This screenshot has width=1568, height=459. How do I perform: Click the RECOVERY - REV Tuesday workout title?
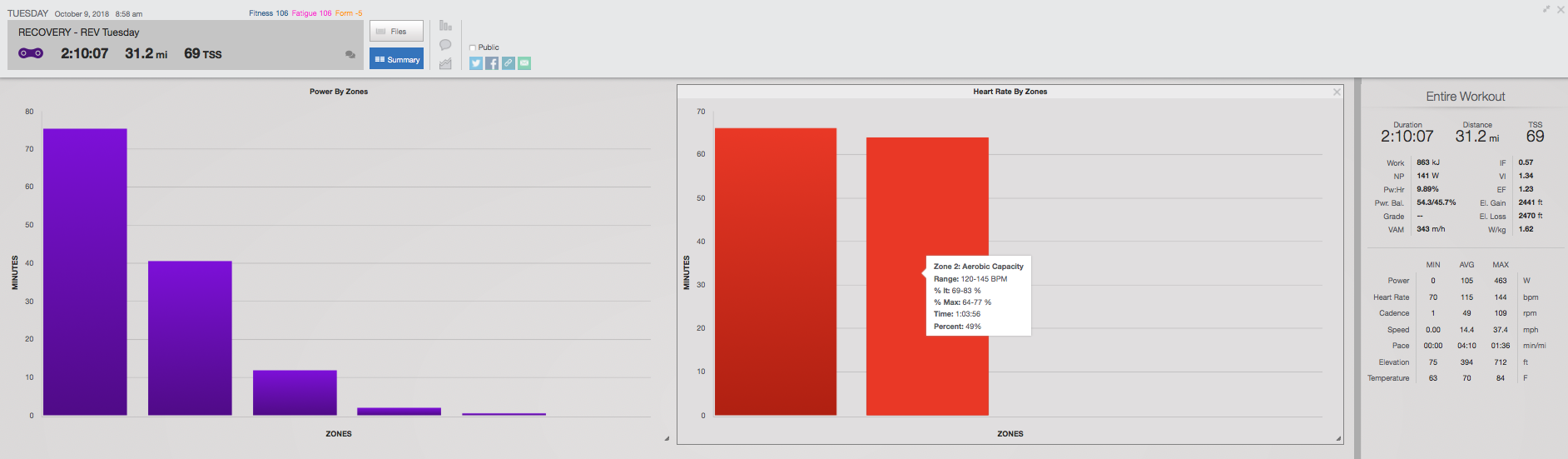(x=79, y=32)
